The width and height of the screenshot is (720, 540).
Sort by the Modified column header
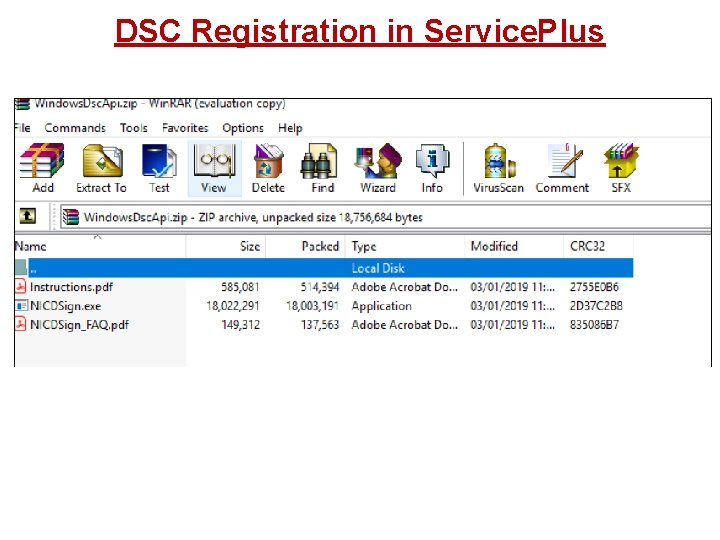tap(514, 246)
